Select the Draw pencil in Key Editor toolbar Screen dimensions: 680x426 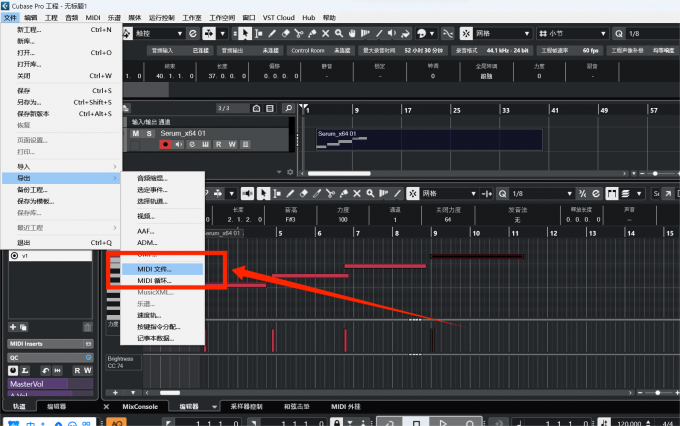(x=290, y=193)
